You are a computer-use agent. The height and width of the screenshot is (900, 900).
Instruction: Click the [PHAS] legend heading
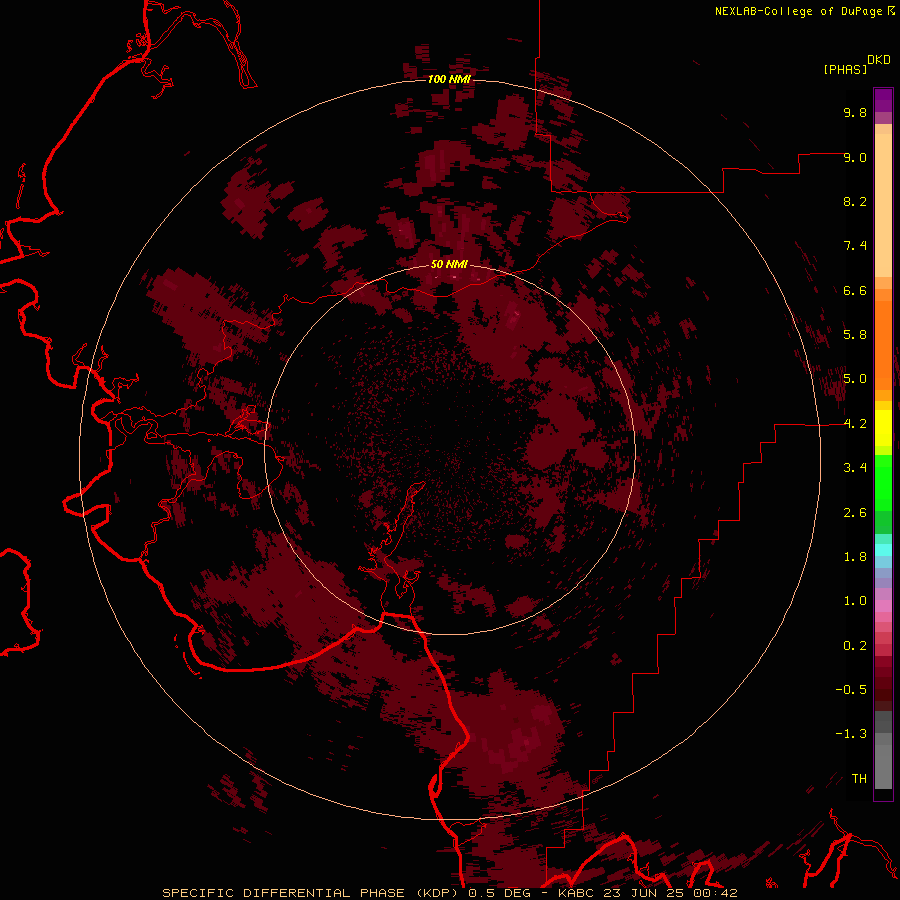coord(845,69)
